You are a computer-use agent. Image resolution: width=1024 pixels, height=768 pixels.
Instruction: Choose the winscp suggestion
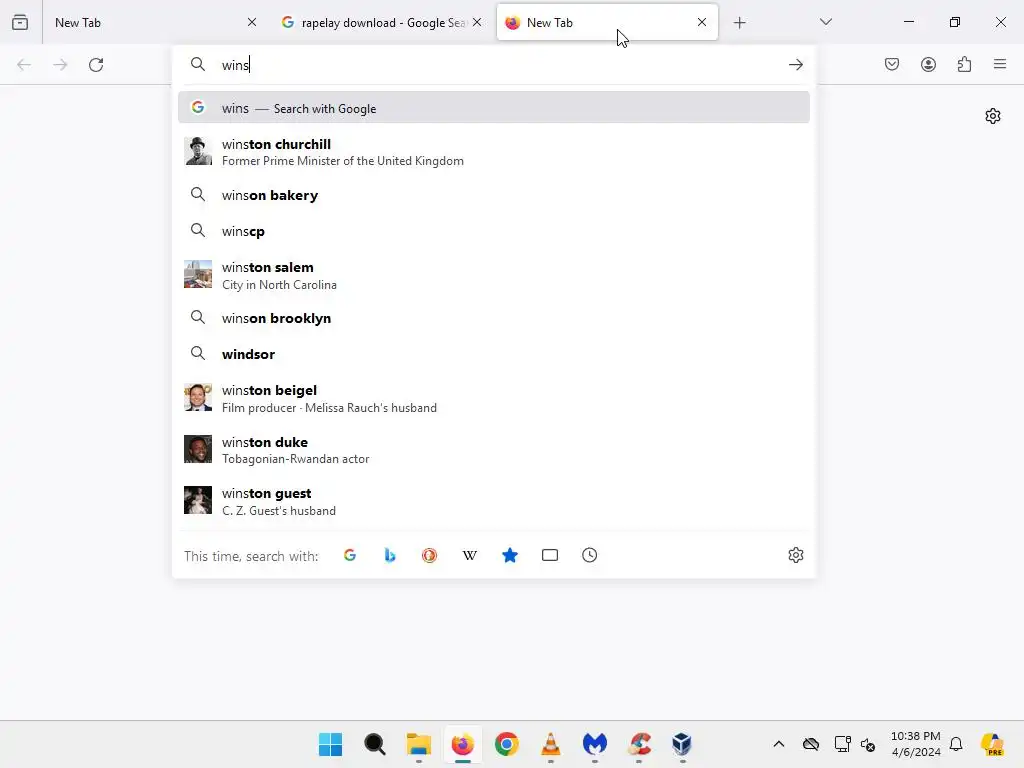click(x=494, y=231)
